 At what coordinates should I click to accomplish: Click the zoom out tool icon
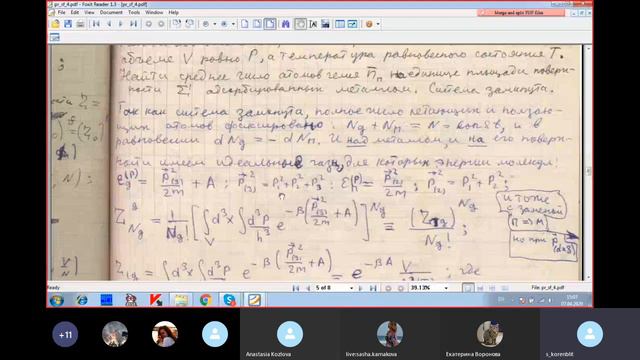tap(224, 24)
